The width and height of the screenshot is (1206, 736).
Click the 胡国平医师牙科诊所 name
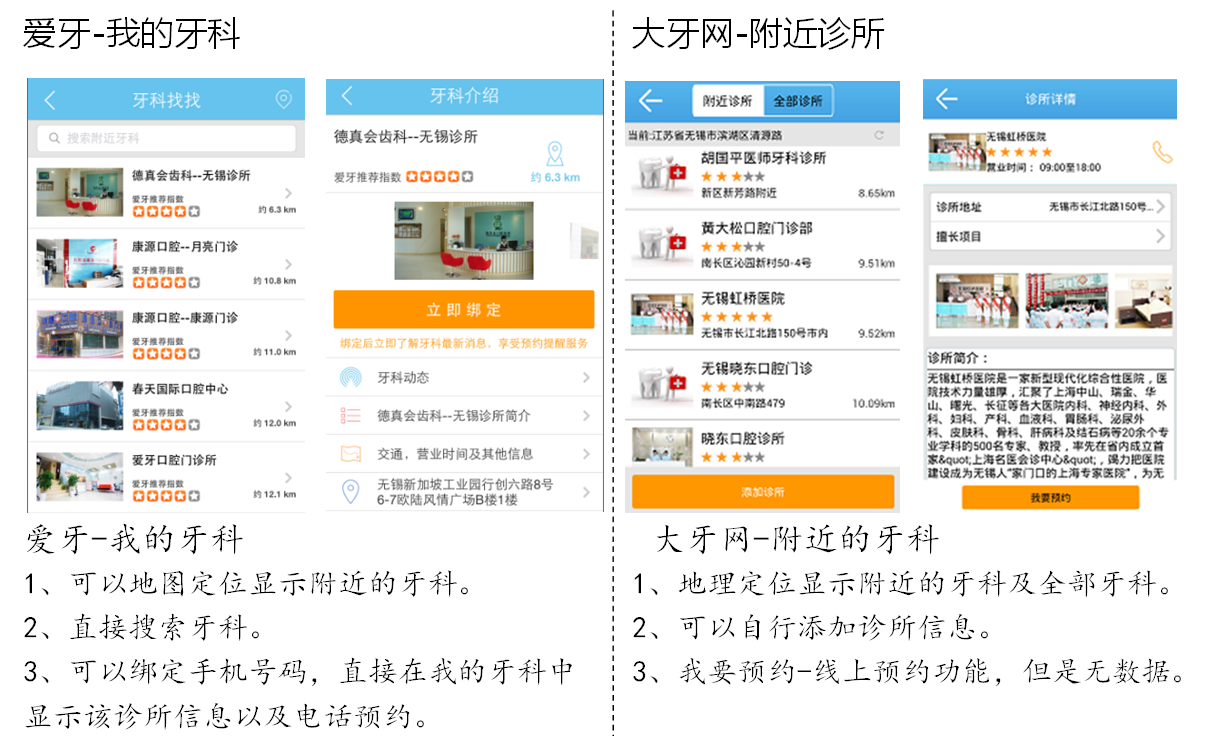(764, 158)
